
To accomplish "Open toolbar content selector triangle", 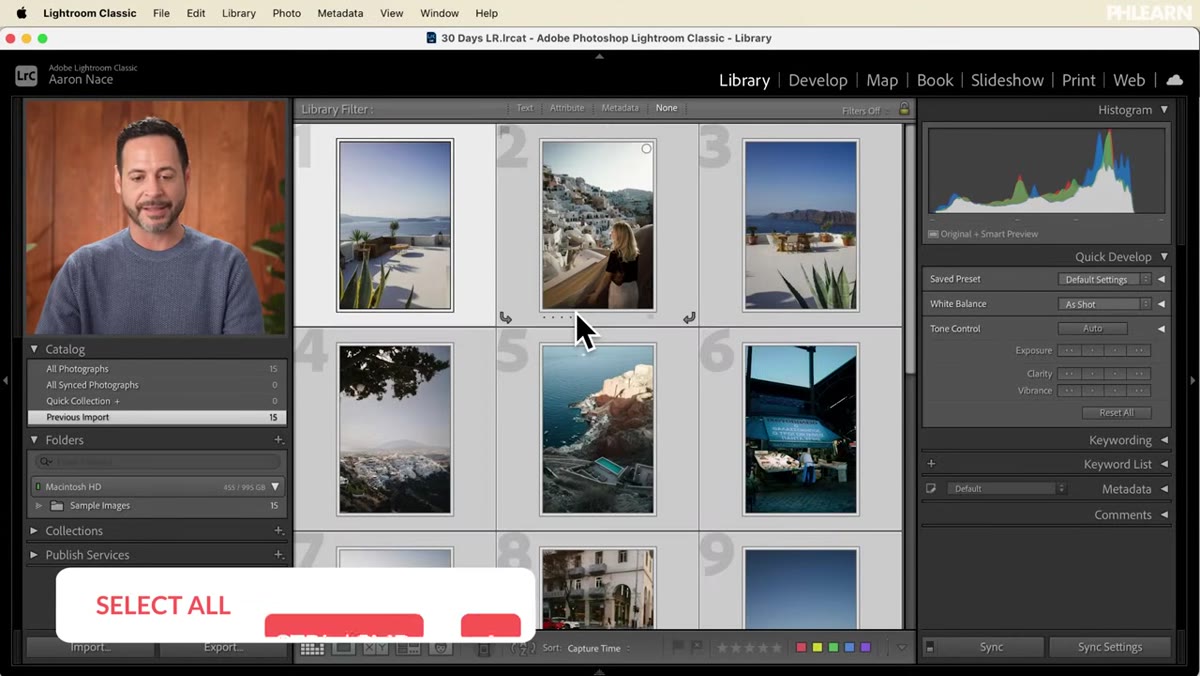I will click(902, 648).
